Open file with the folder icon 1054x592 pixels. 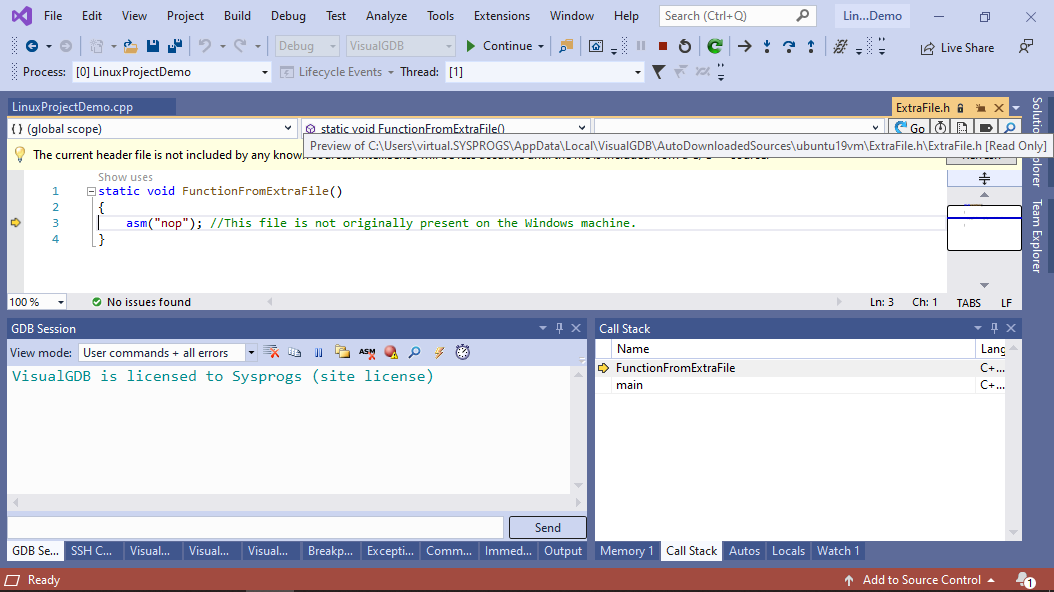130,46
